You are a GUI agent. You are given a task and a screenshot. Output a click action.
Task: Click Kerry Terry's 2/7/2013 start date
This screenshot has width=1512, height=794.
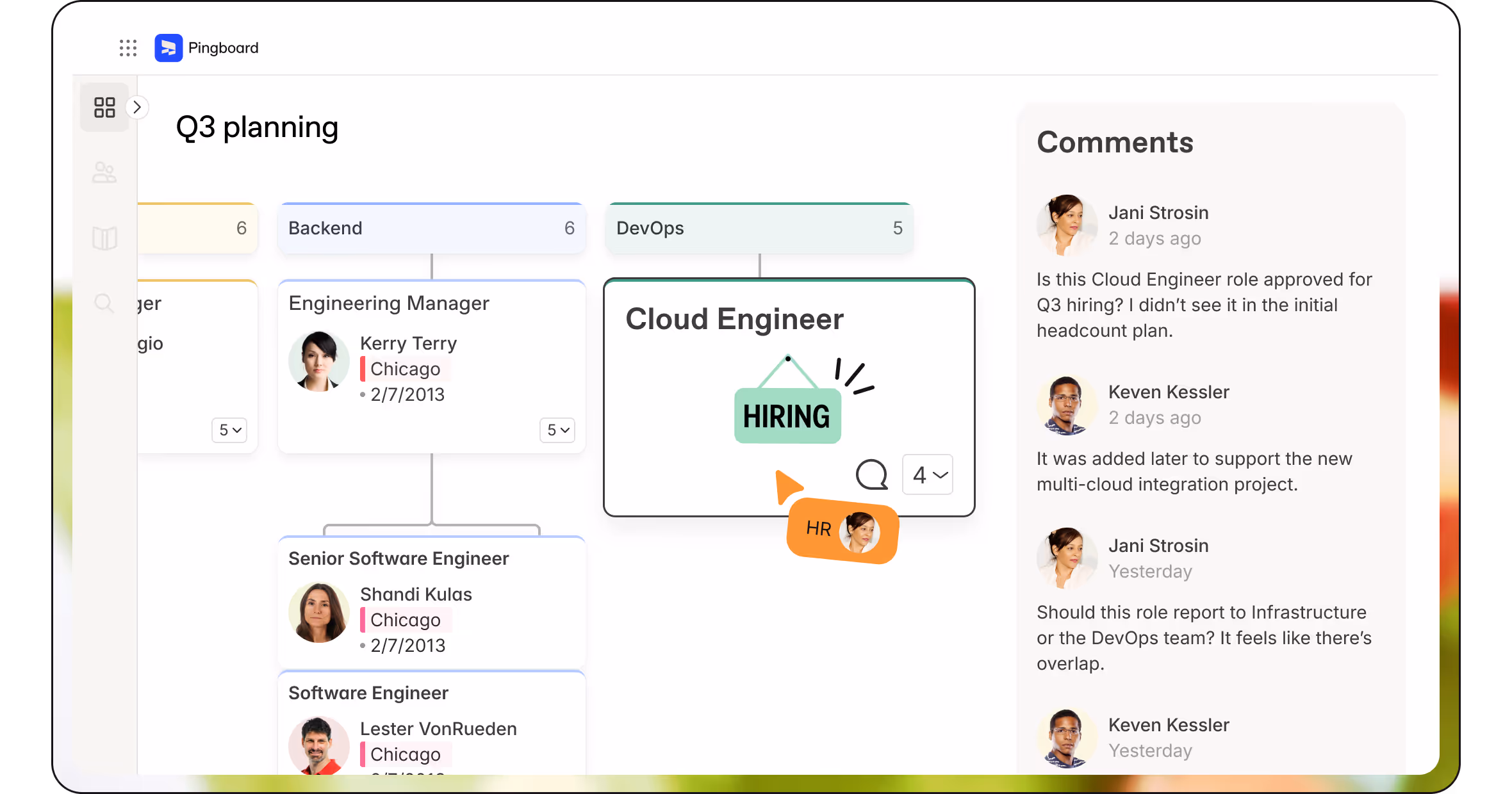pyautogui.click(x=407, y=394)
